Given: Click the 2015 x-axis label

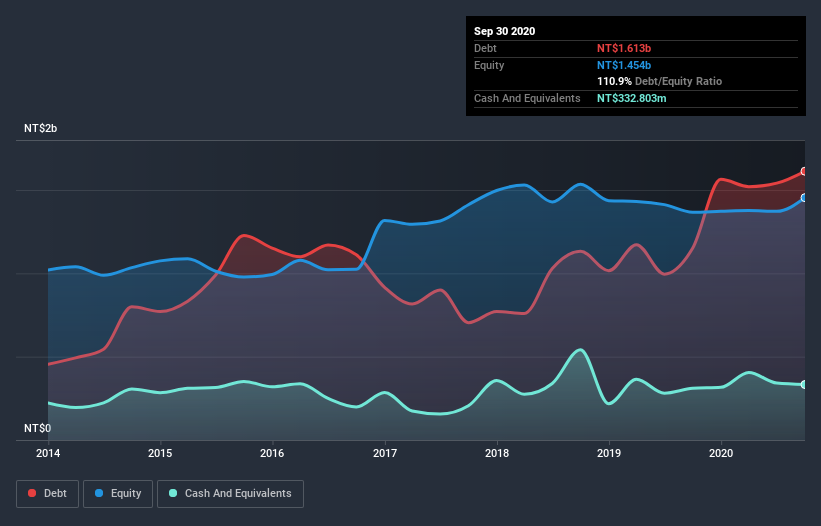Looking at the screenshot, I should [x=160, y=453].
